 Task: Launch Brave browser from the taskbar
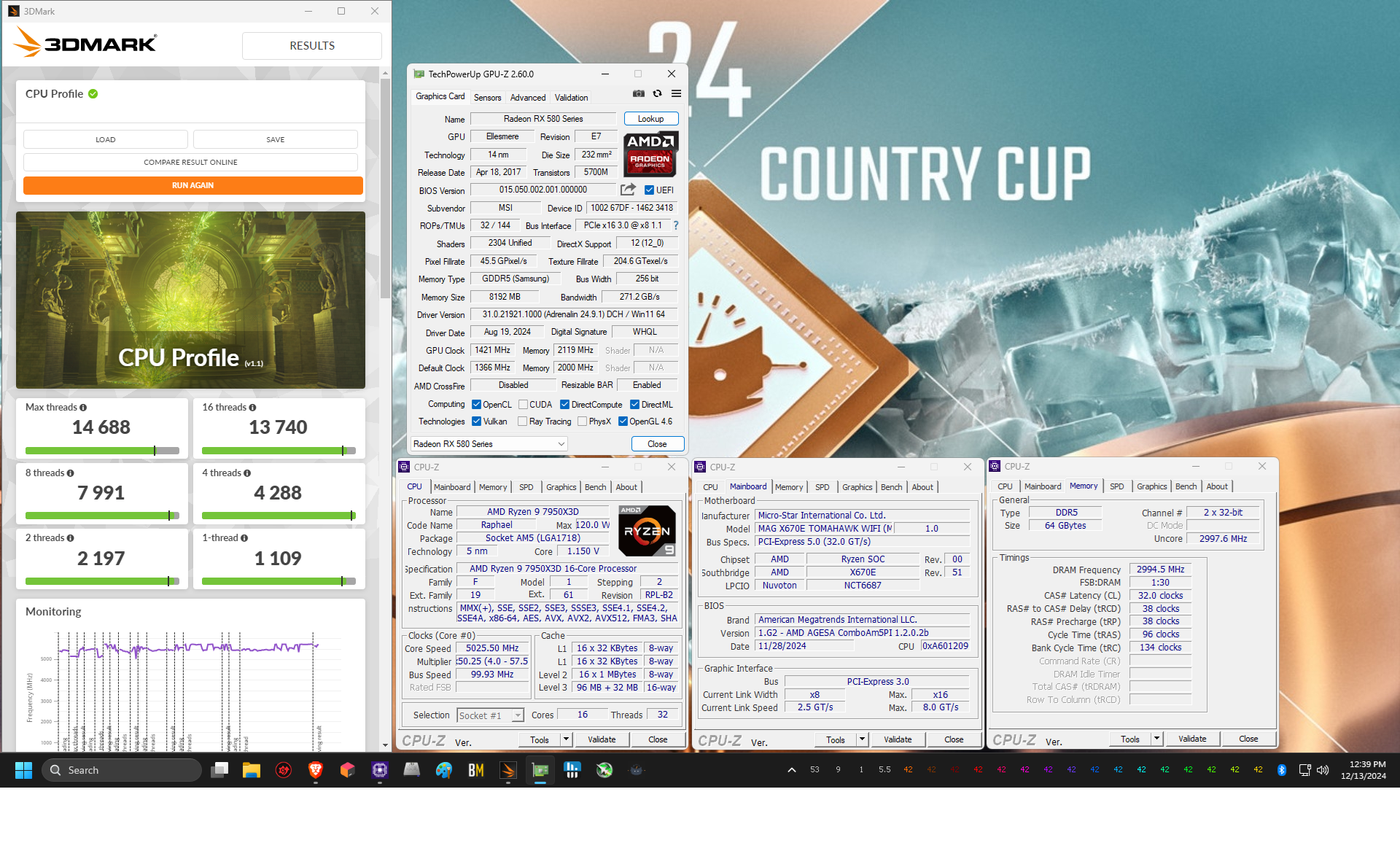pyautogui.click(x=315, y=770)
